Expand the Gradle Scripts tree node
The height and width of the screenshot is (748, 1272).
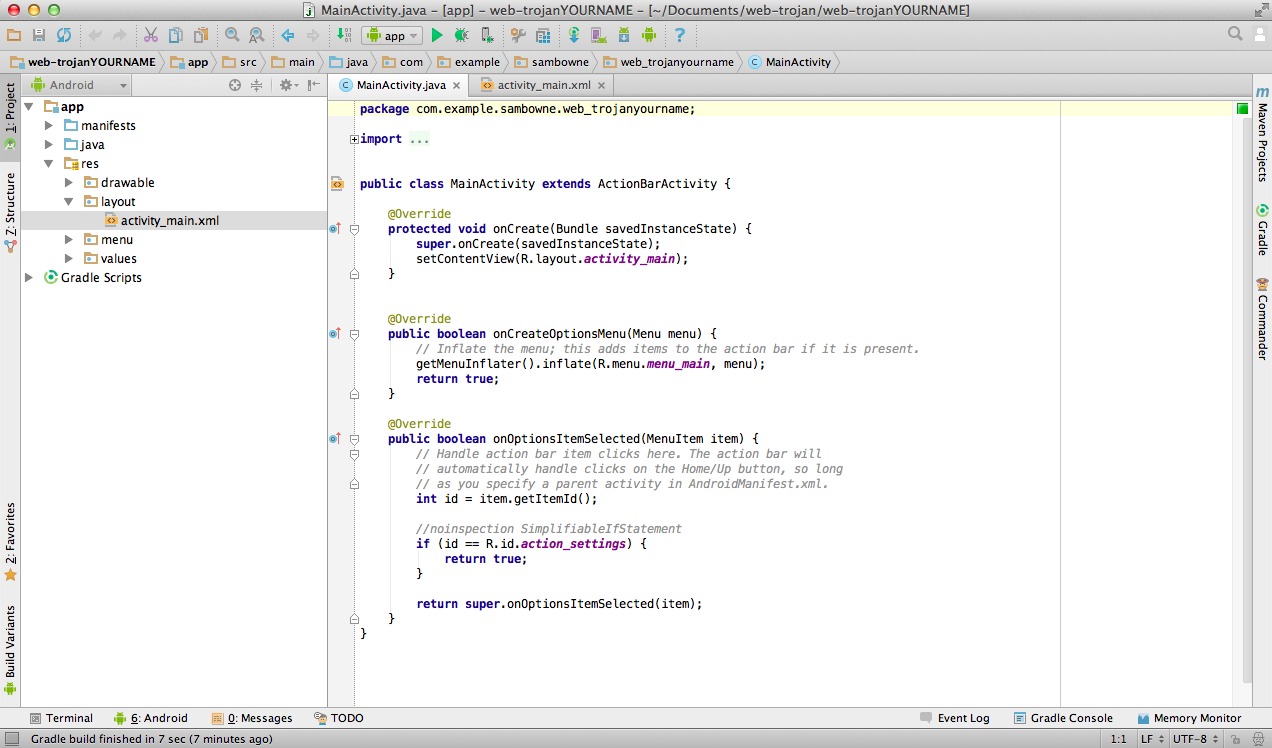pos(29,278)
